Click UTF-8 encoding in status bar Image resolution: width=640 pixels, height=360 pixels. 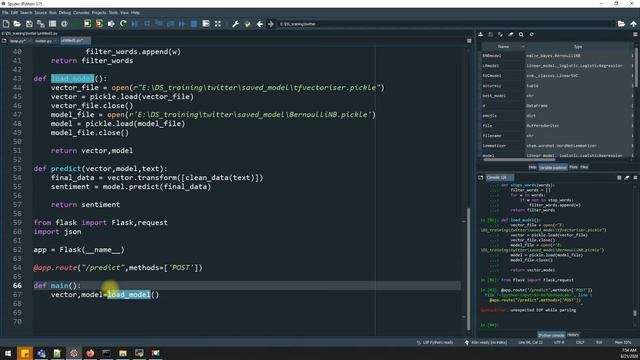point(559,342)
